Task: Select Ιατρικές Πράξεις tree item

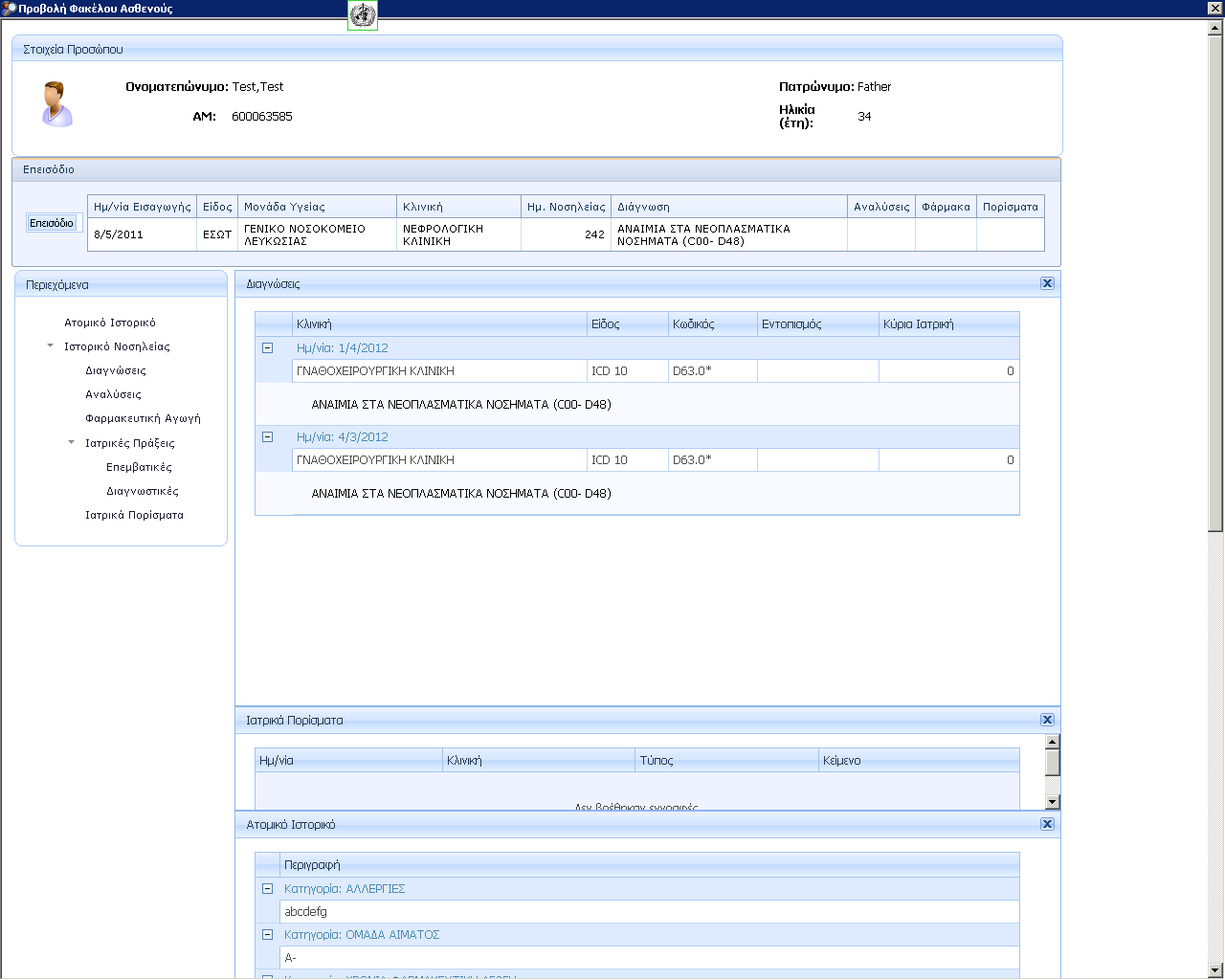Action: pyautogui.click(x=130, y=444)
